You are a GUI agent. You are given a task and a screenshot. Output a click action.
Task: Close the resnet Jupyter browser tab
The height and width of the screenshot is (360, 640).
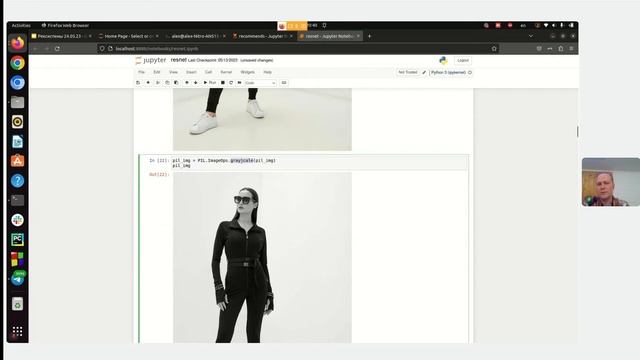(x=358, y=36)
